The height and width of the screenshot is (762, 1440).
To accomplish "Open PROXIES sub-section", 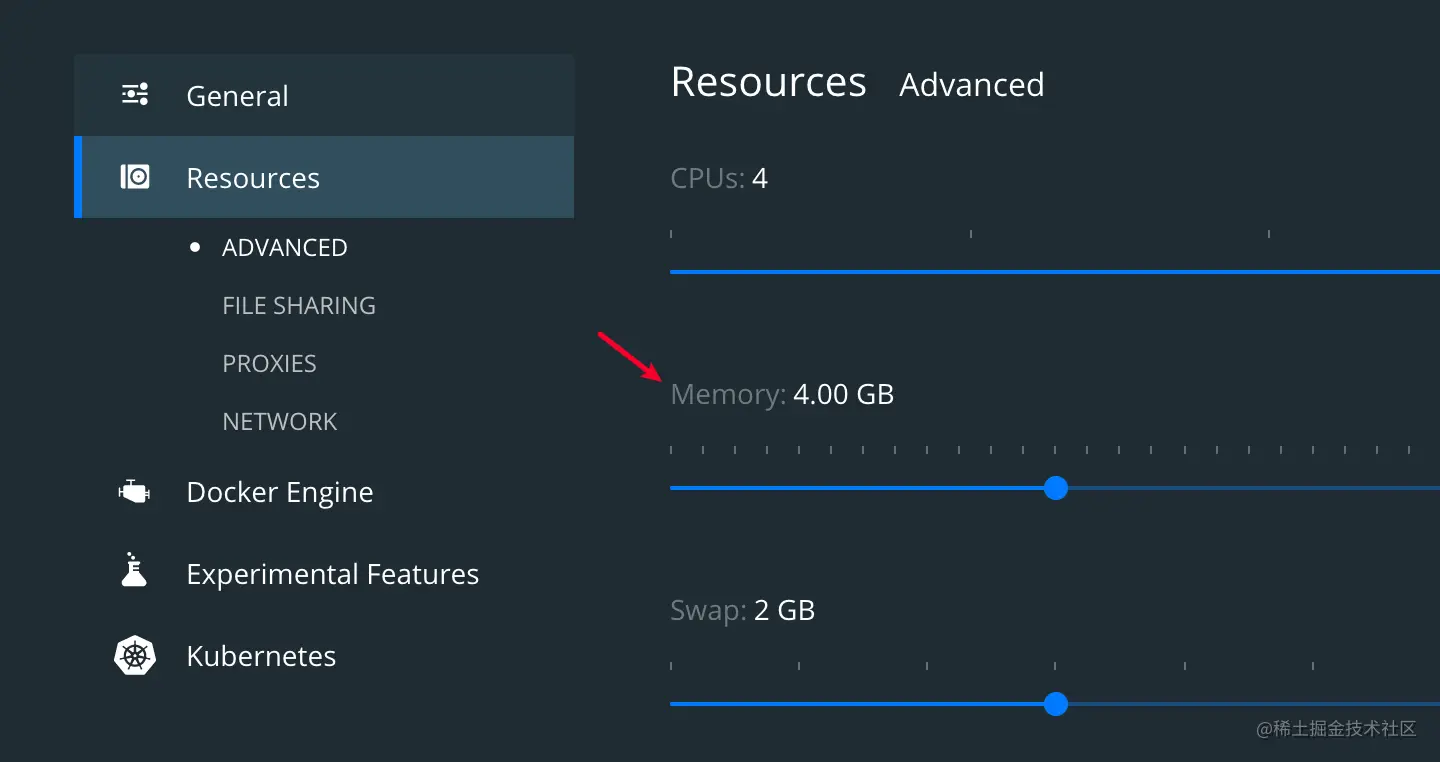I will (269, 364).
